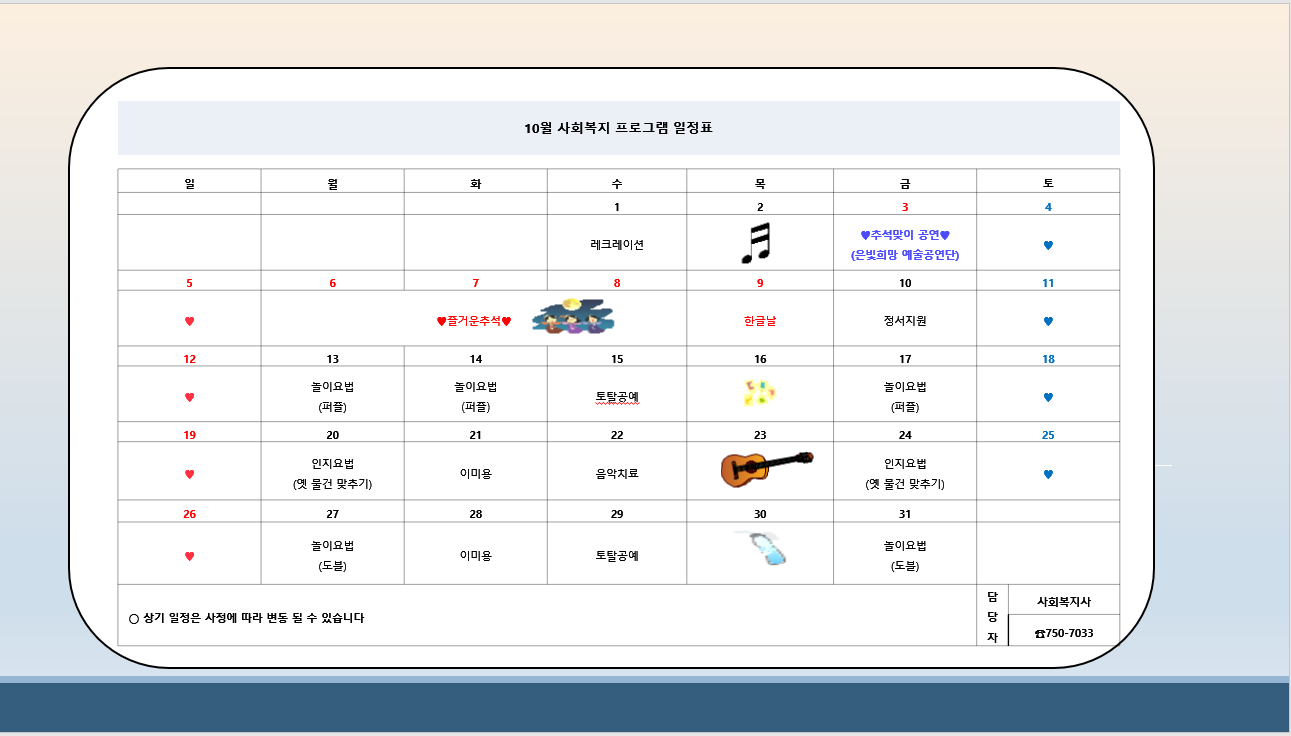Viewport: 1291px width, 736px height.
Task: Click the red 한글날 text
Action: [x=760, y=321]
